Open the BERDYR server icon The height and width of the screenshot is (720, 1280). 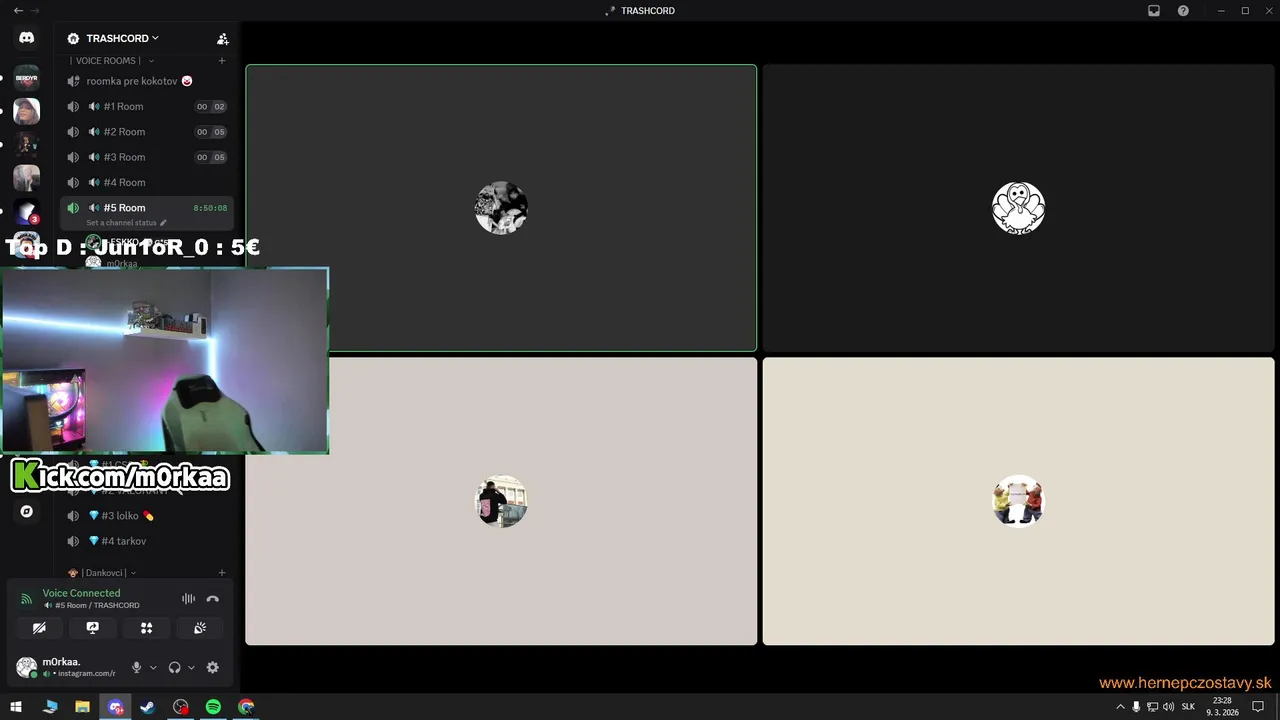pyautogui.click(x=27, y=78)
